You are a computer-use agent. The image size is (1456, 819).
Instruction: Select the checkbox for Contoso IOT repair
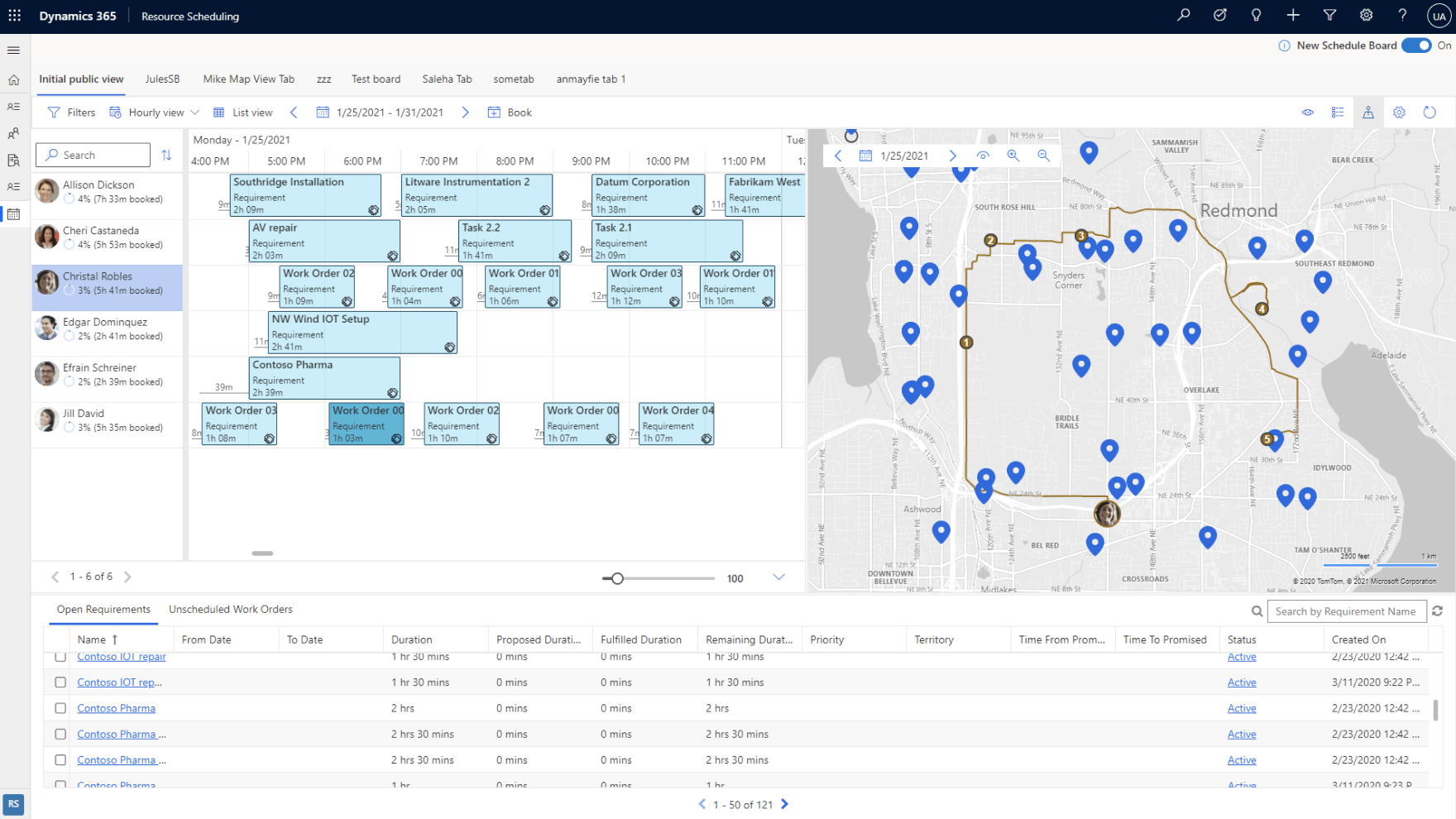(60, 656)
